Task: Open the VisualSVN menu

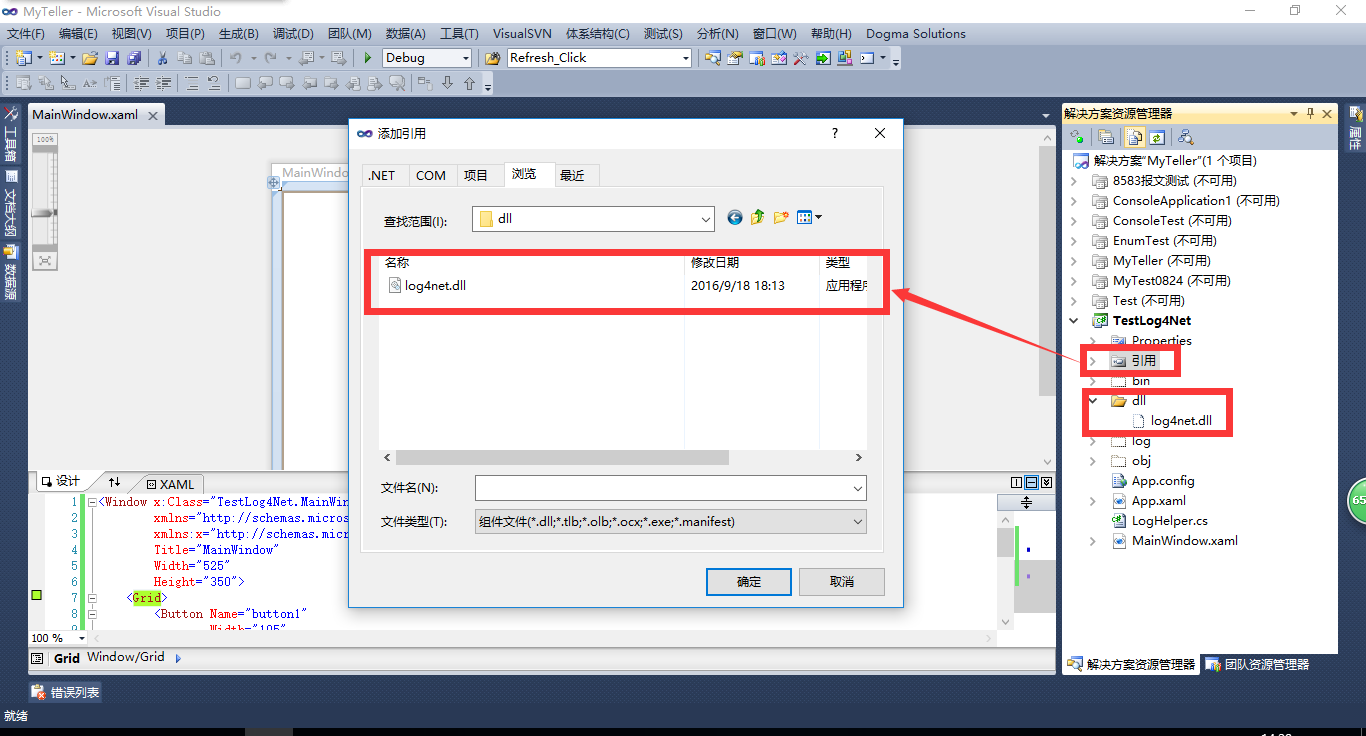Action: coord(522,33)
